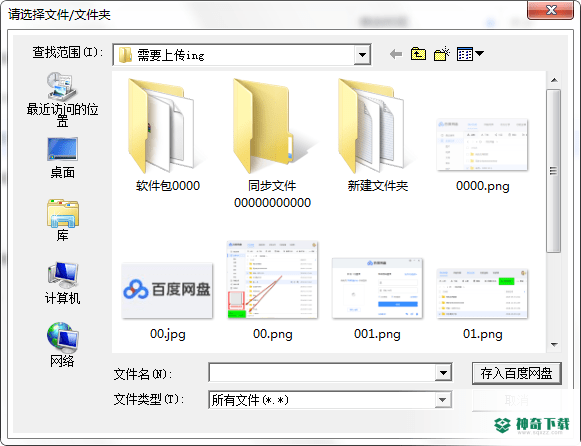Select 计算机 in the places bar
The height and width of the screenshot is (446, 581).
point(62,283)
